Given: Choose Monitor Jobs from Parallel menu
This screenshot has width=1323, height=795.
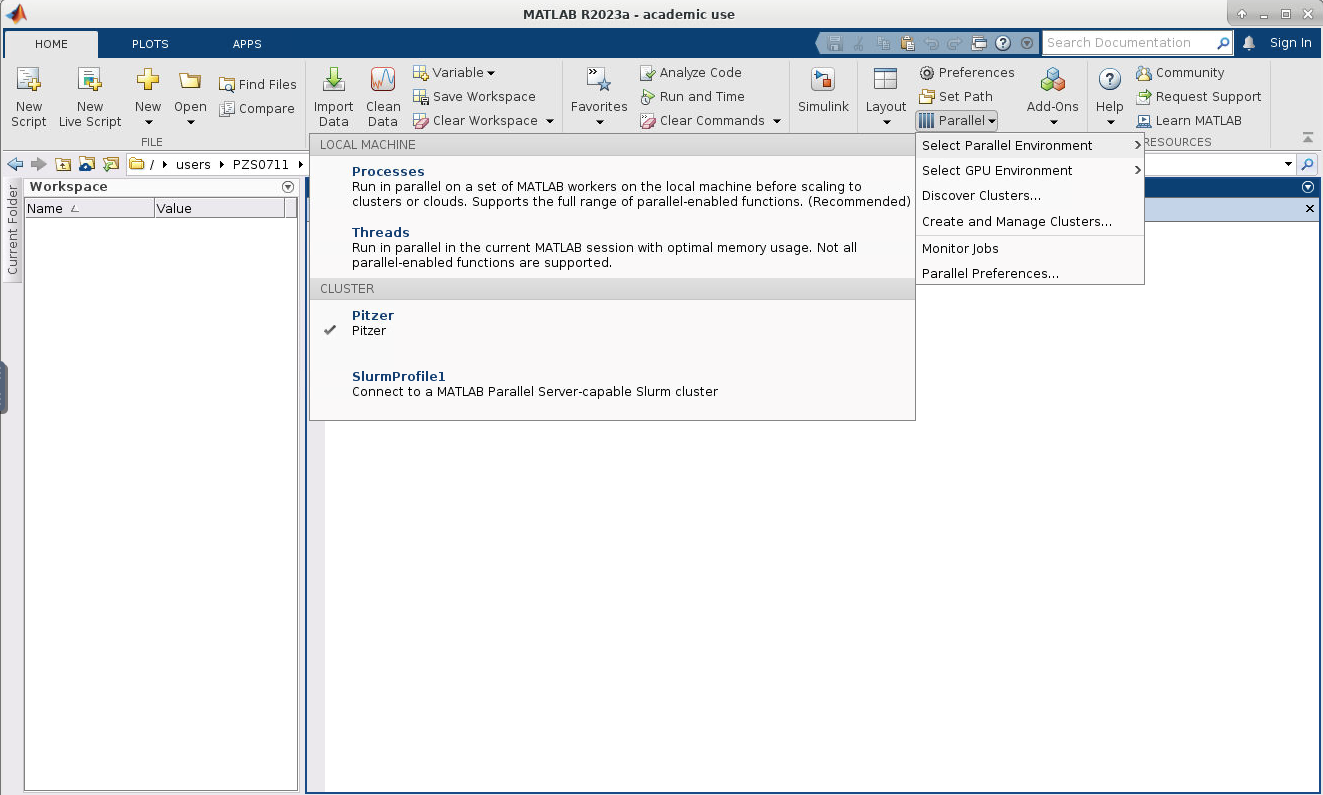Looking at the screenshot, I should [960, 249].
